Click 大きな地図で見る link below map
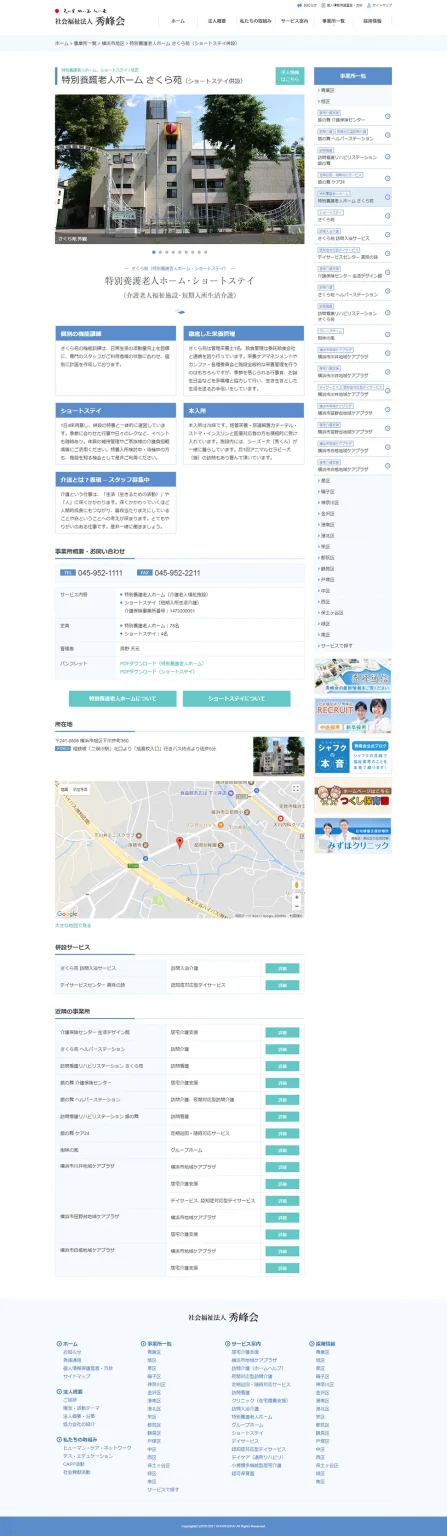 click(x=74, y=925)
